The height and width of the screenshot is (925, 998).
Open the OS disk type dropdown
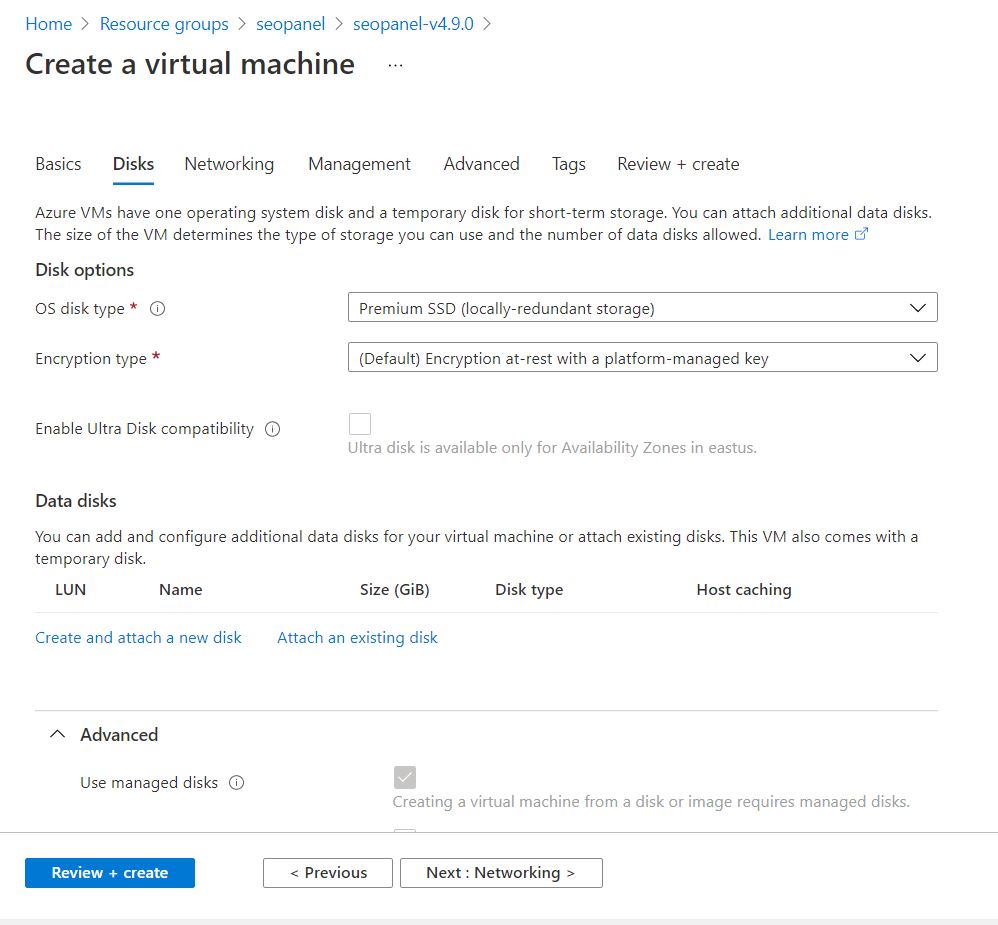click(642, 308)
